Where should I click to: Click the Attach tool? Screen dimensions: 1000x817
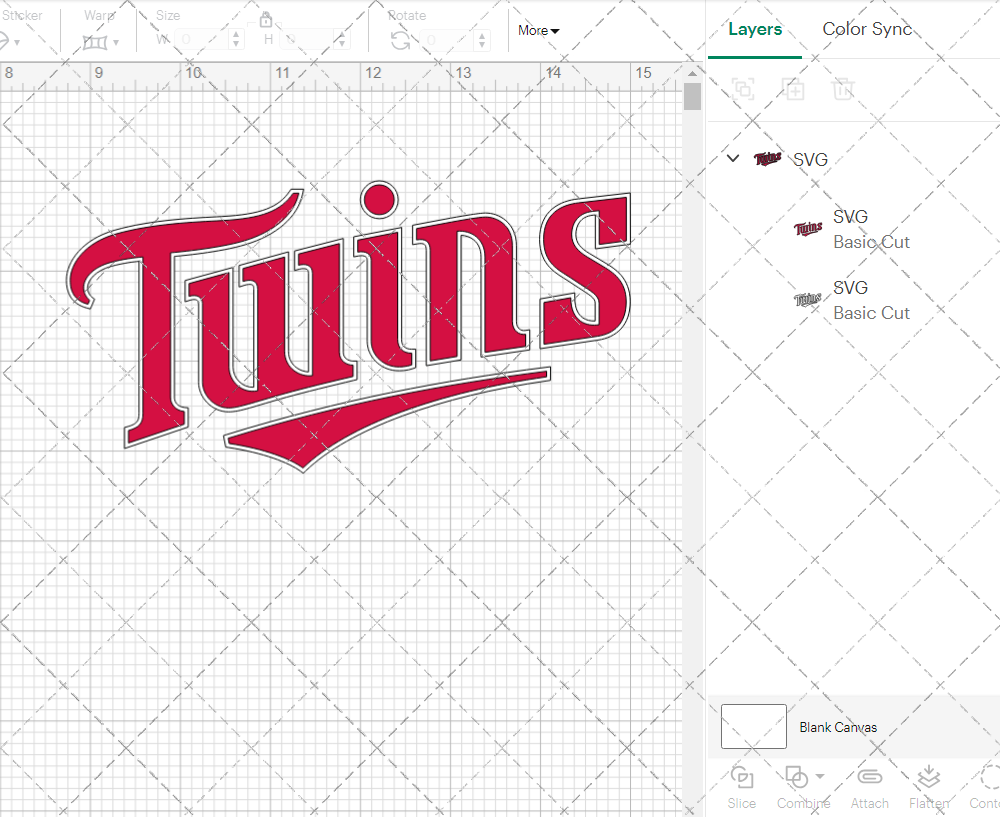(x=869, y=788)
